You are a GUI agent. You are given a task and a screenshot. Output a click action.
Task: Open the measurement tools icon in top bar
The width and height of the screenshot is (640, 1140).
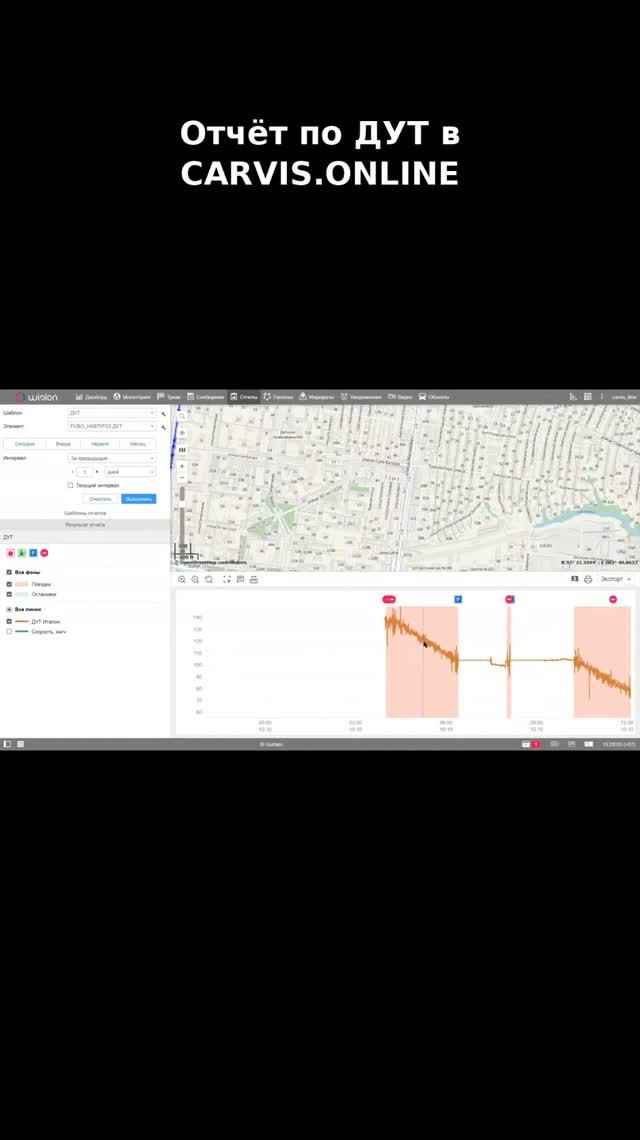click(x=573, y=397)
